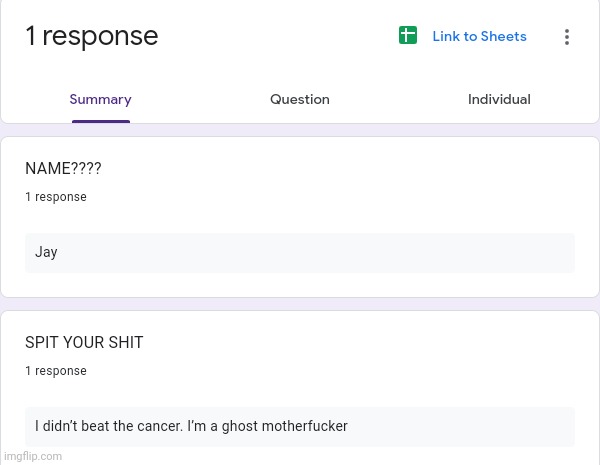
Task: Switch to the Question tab
Action: point(300,99)
